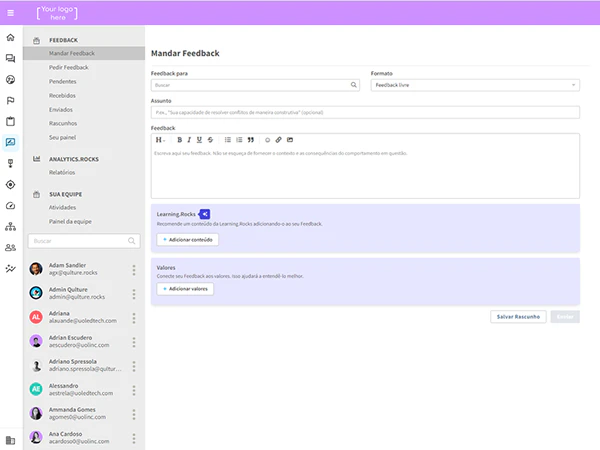Open the building icon at sidebar bottom
600x450 pixels.
point(10,440)
